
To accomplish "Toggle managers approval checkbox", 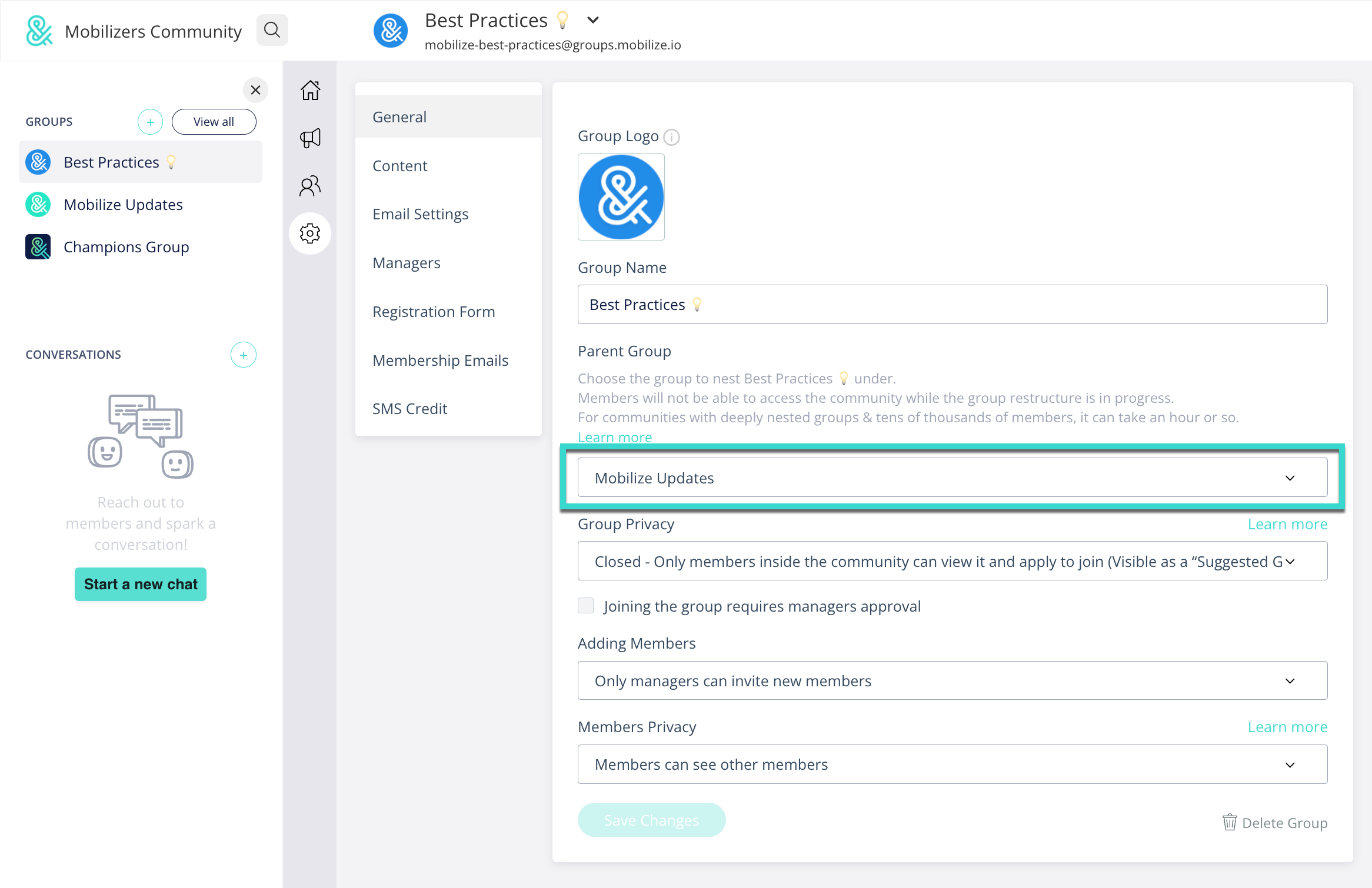I will [586, 606].
